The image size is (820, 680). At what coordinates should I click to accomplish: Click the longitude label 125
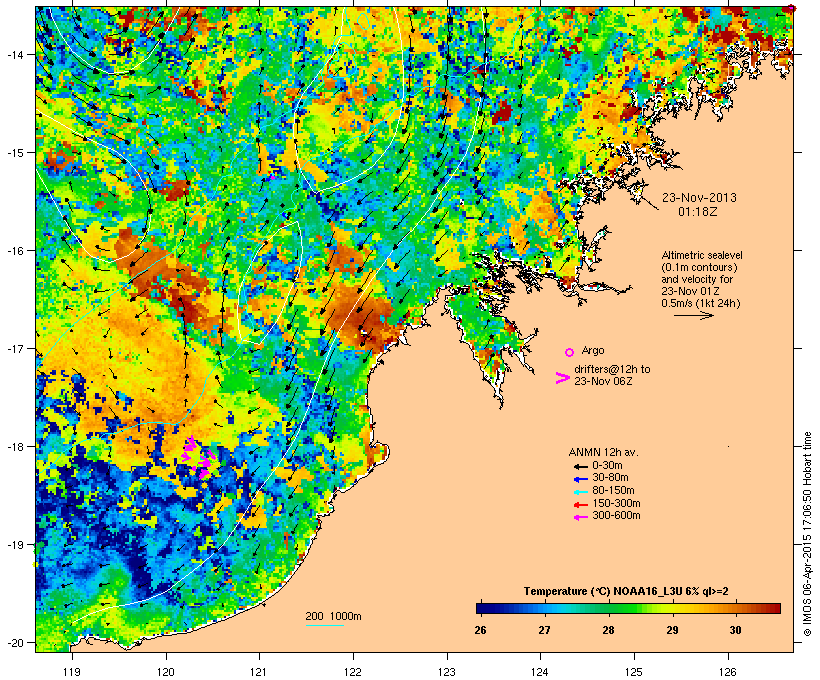tap(634, 672)
